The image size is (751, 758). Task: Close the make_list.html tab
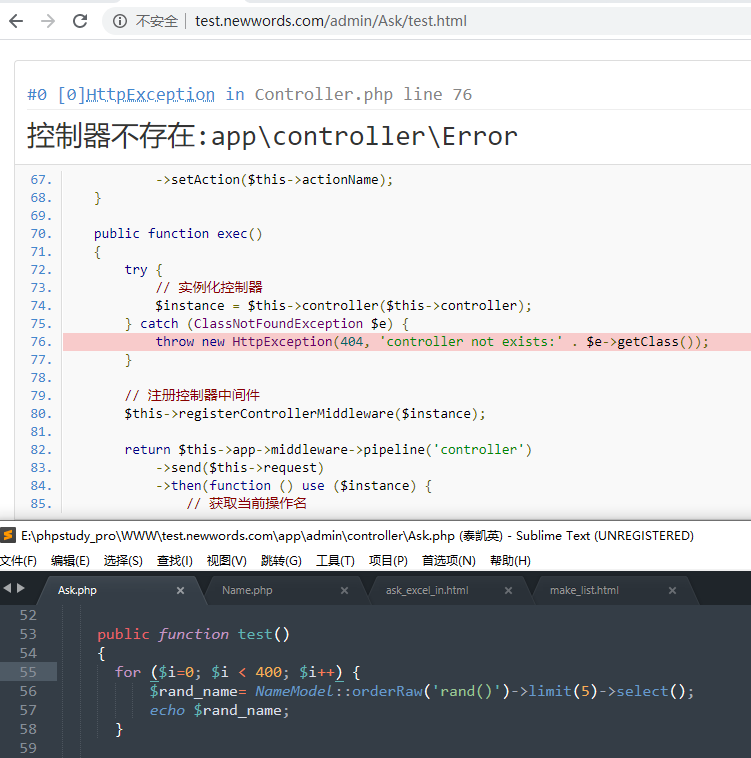coord(672,591)
